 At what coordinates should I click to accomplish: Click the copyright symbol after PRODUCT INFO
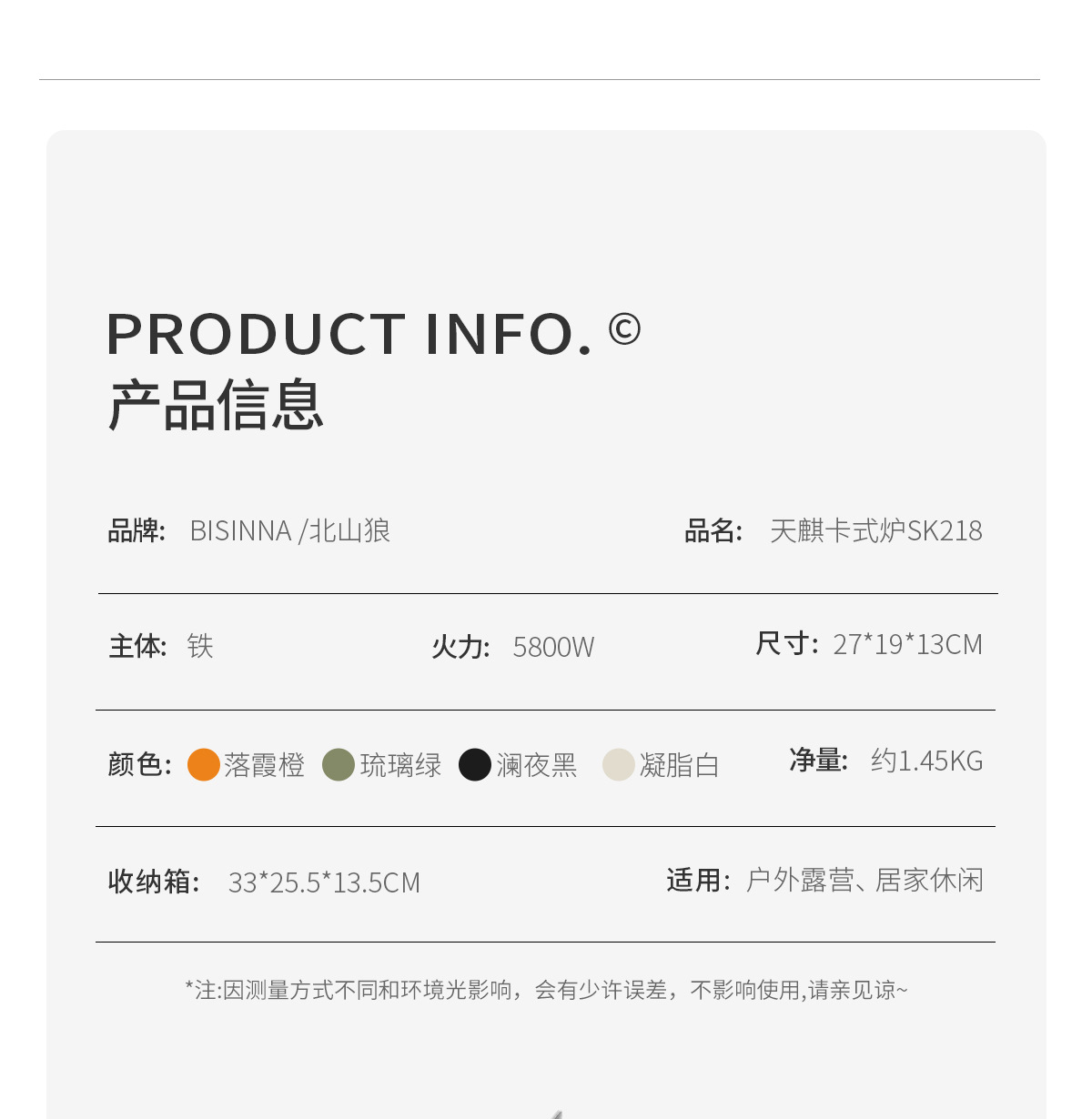point(624,329)
